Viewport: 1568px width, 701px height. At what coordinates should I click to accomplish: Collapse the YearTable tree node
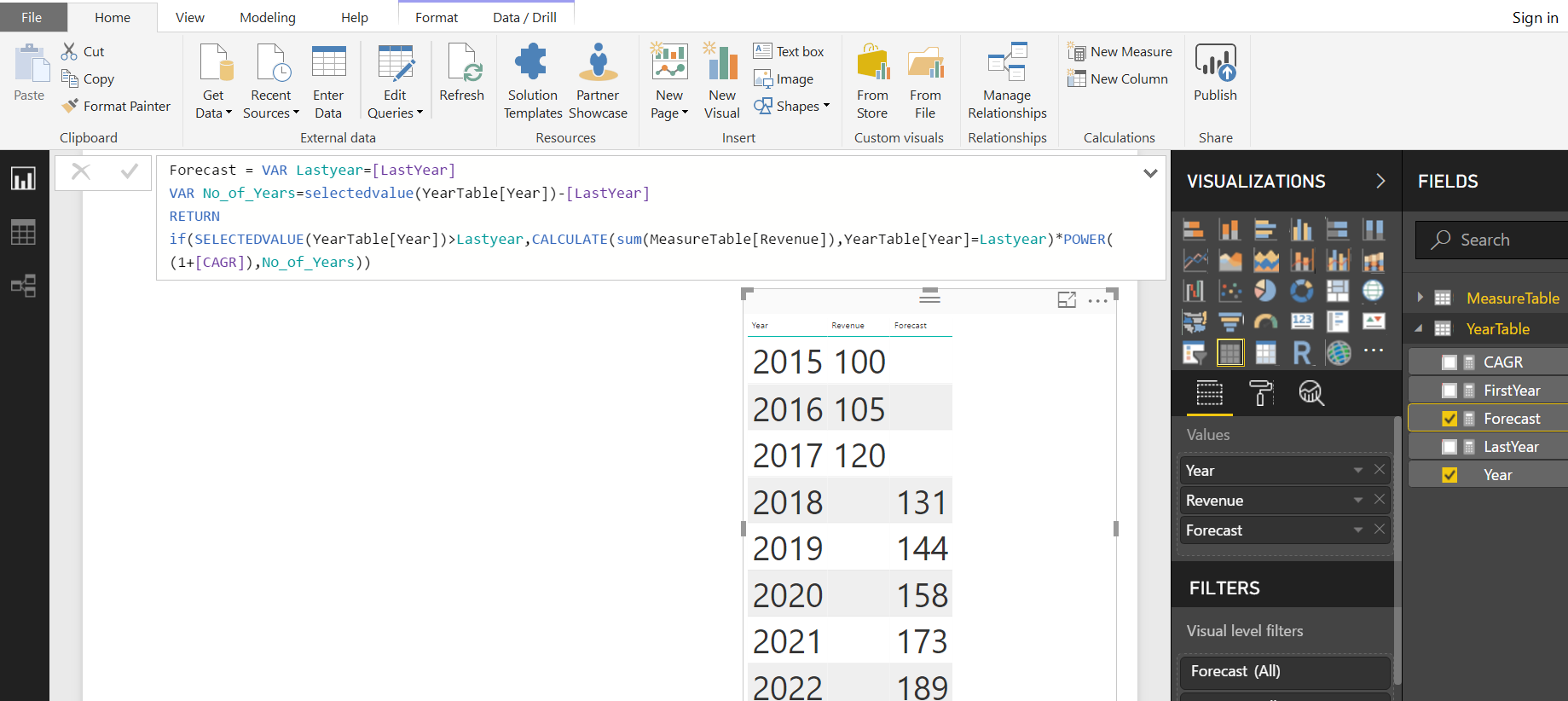click(x=1419, y=328)
